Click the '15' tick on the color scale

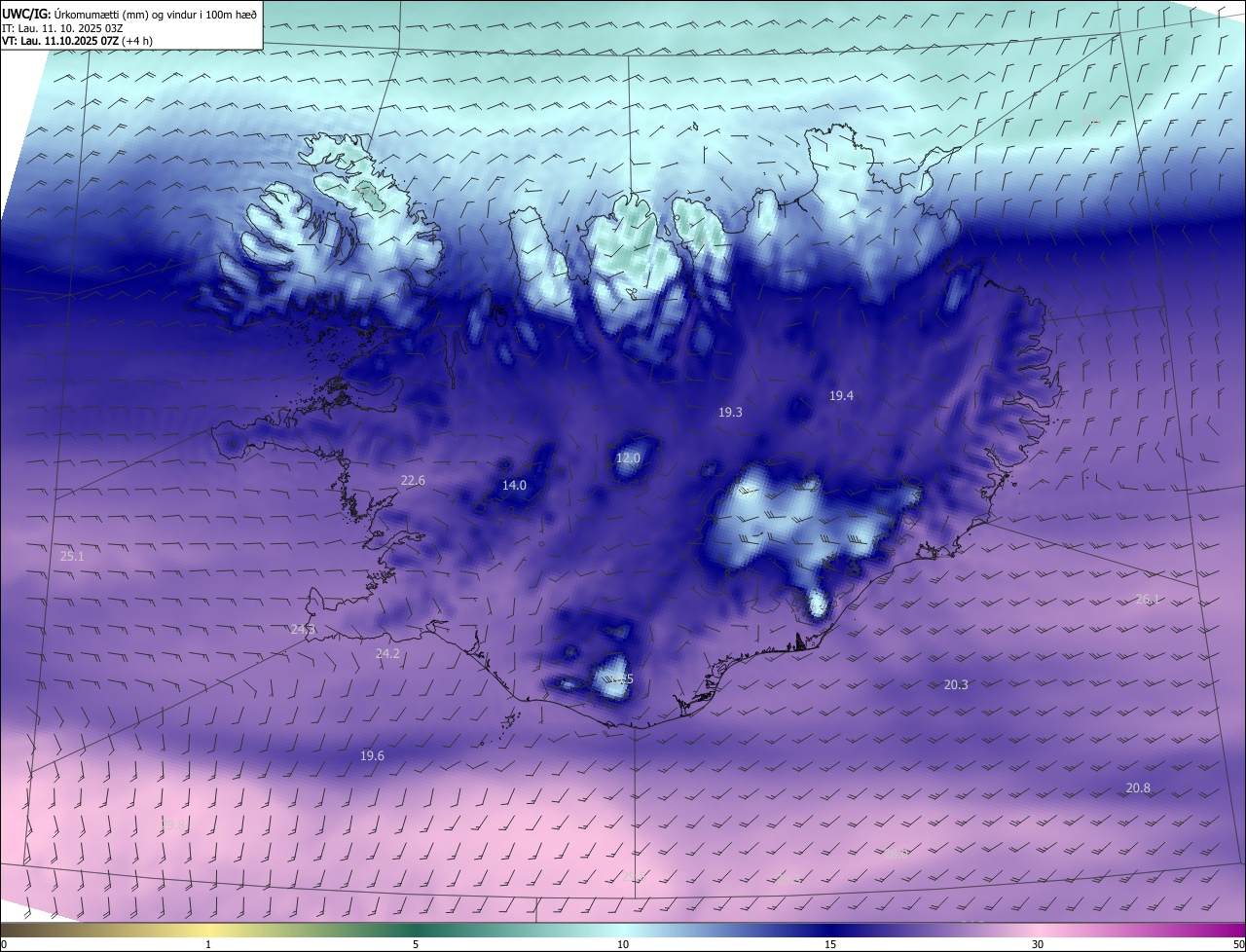pos(830,944)
